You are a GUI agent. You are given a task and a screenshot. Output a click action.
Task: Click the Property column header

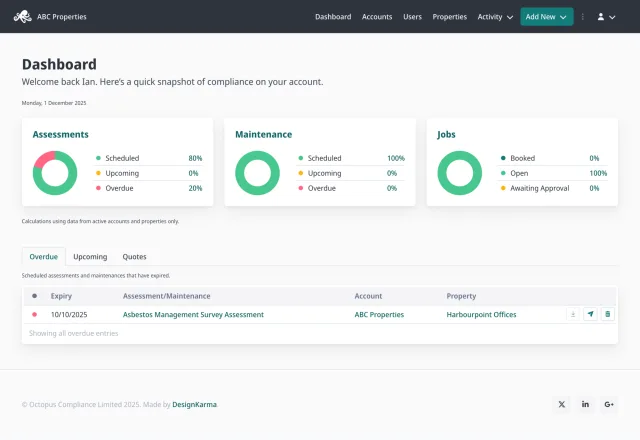pyautogui.click(x=461, y=296)
